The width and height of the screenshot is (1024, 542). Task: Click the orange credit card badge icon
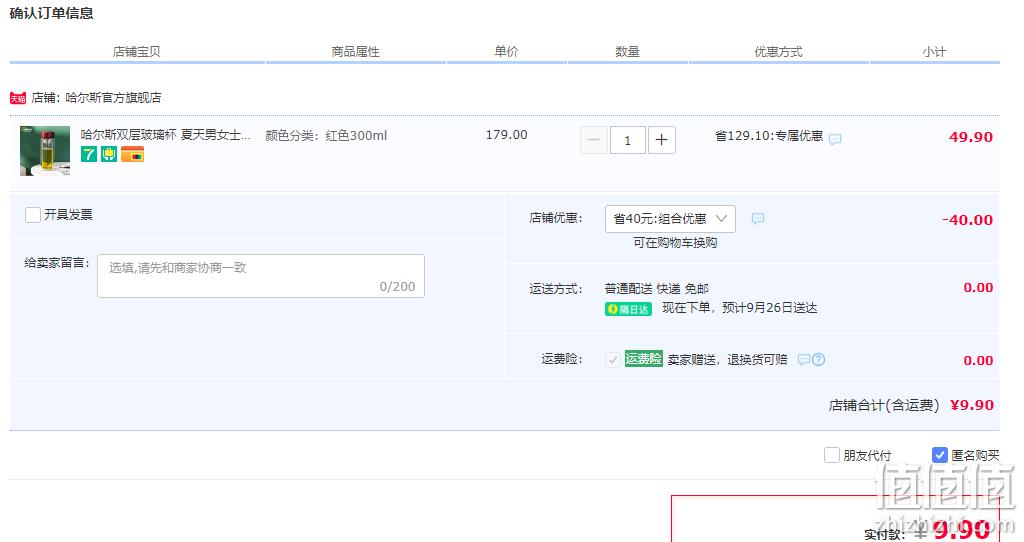132,154
